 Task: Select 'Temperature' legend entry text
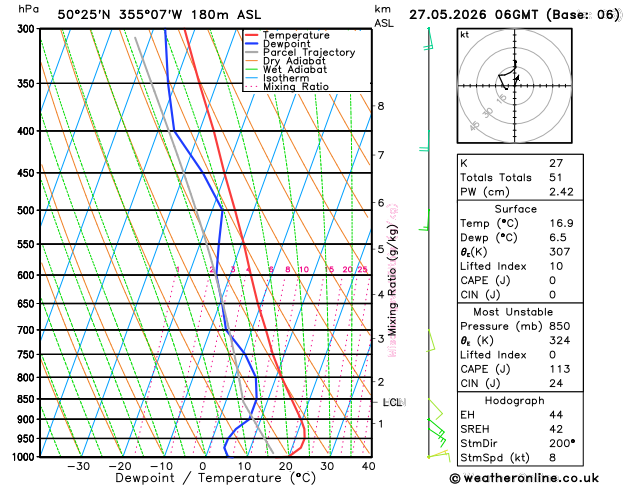coord(296,35)
